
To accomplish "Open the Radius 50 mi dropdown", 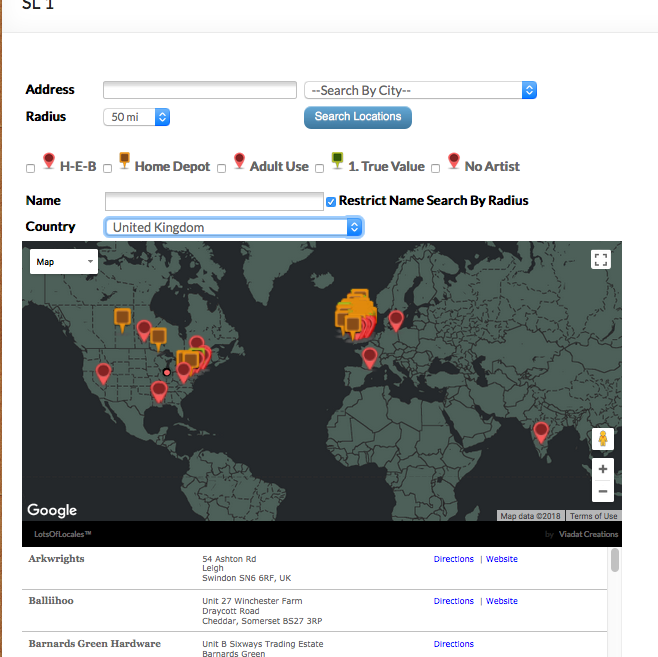I will [x=136, y=117].
